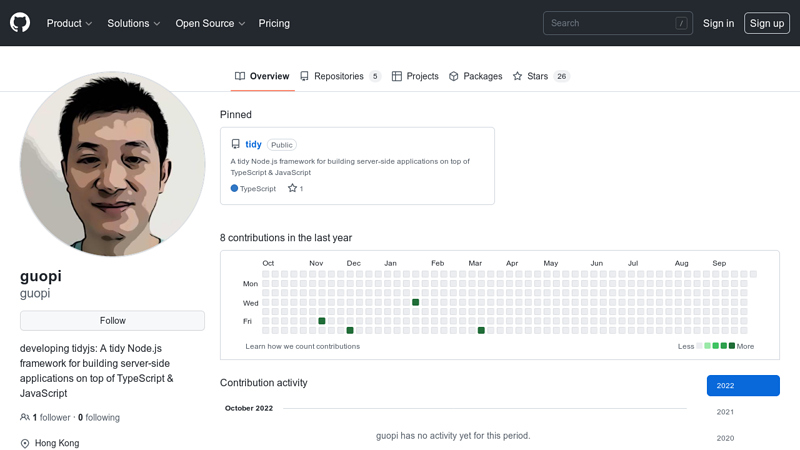Select the November Friday contribution square
Image resolution: width=800 pixels, height=450 pixels.
[x=322, y=321]
